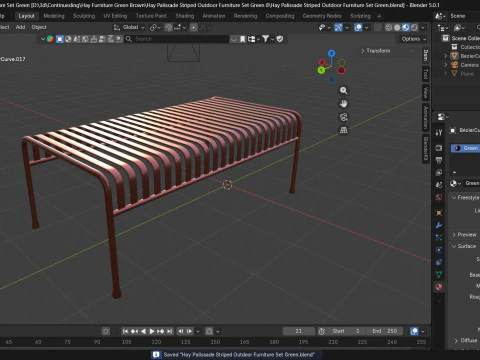480x360 pixels.
Task: Toggle viewport gizmos display button
Action: point(338,28)
